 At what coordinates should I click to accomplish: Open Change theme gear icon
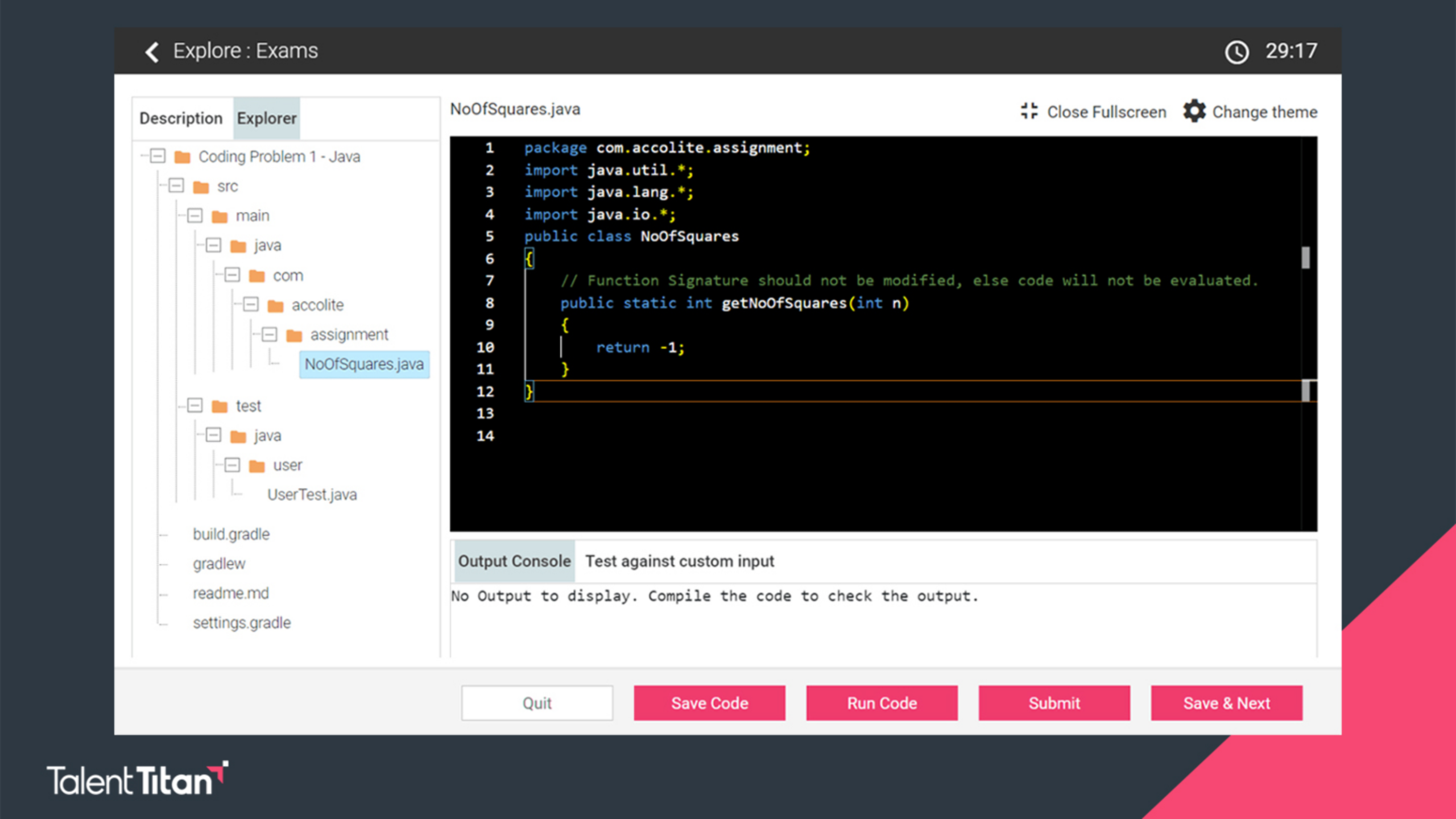pos(1194,111)
